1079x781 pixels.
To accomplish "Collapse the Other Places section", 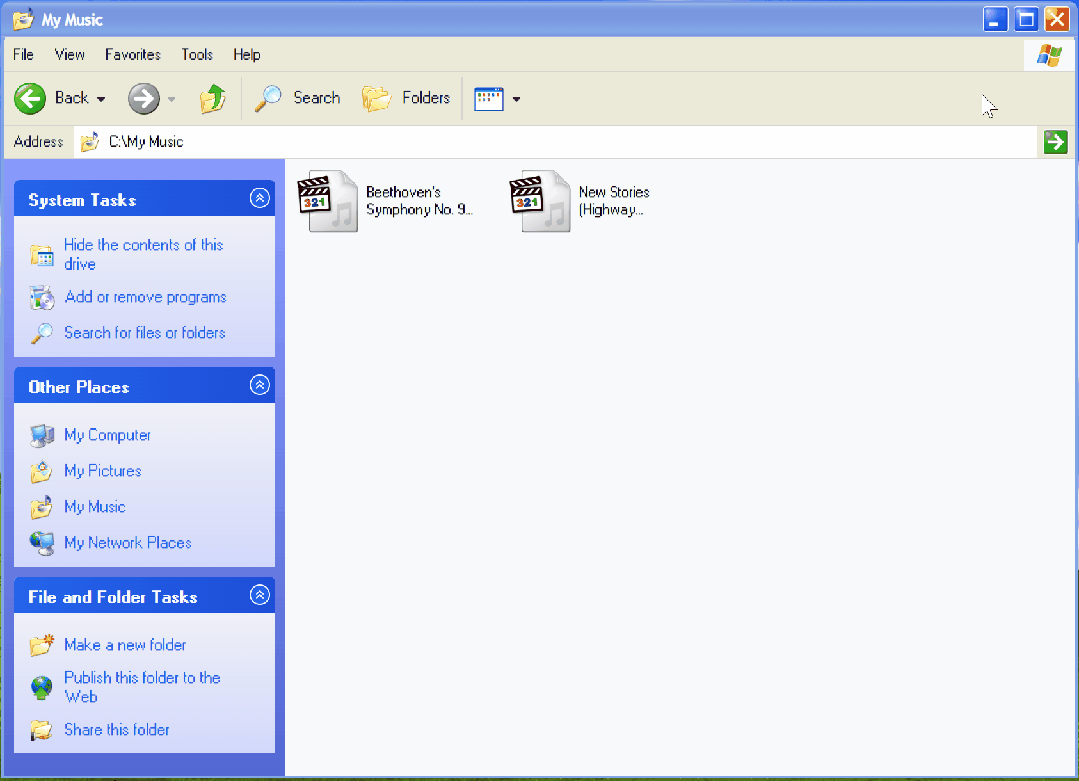I will [260, 385].
